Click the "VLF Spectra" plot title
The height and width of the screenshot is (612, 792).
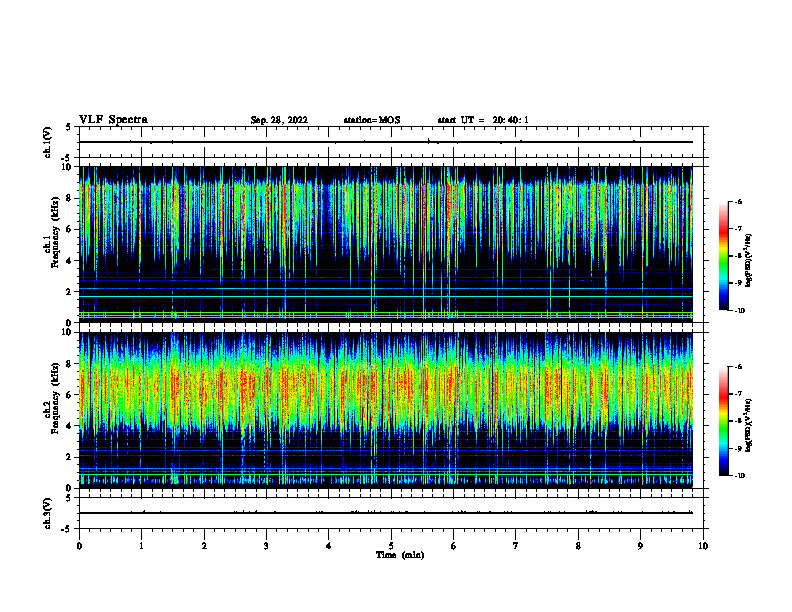(x=113, y=119)
